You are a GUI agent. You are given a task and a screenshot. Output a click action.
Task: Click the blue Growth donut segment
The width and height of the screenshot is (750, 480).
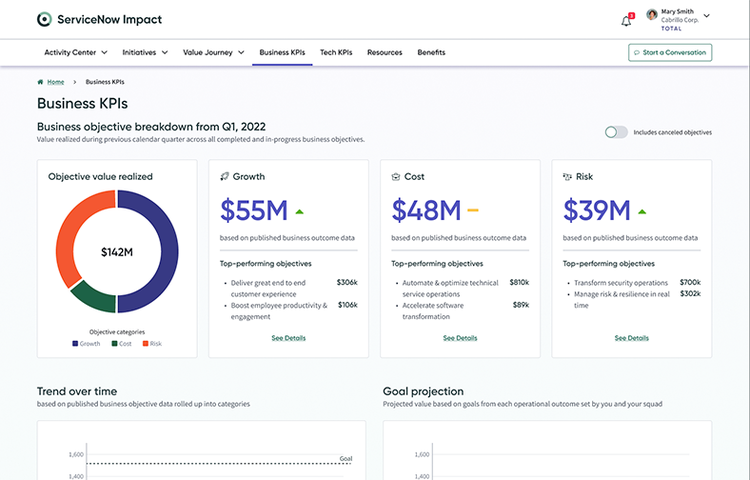coord(168,251)
